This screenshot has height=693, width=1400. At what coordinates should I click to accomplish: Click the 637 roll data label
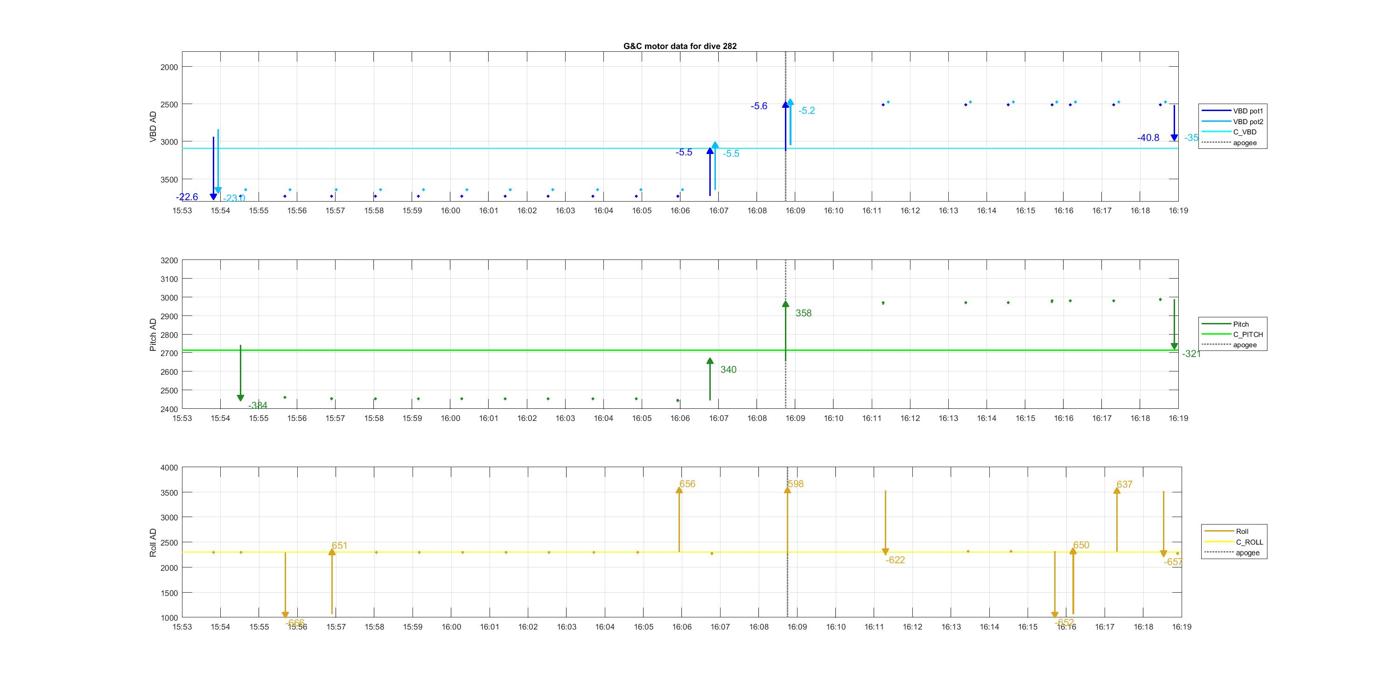(1124, 484)
